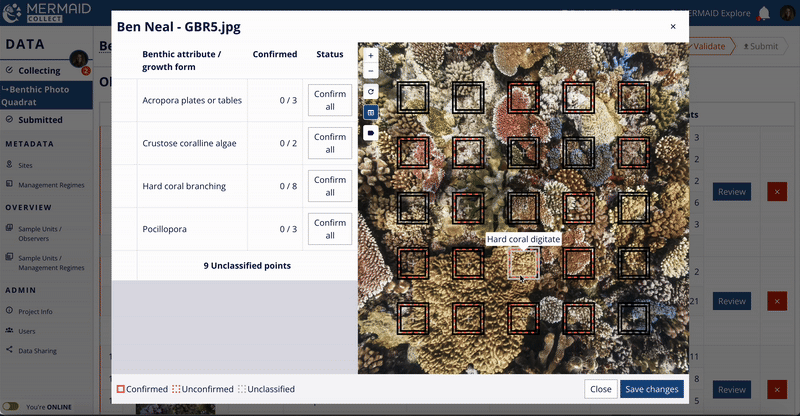Viewport: 800px width, 416px height.
Task: Zoom in on the coral photo
Action: (370, 55)
